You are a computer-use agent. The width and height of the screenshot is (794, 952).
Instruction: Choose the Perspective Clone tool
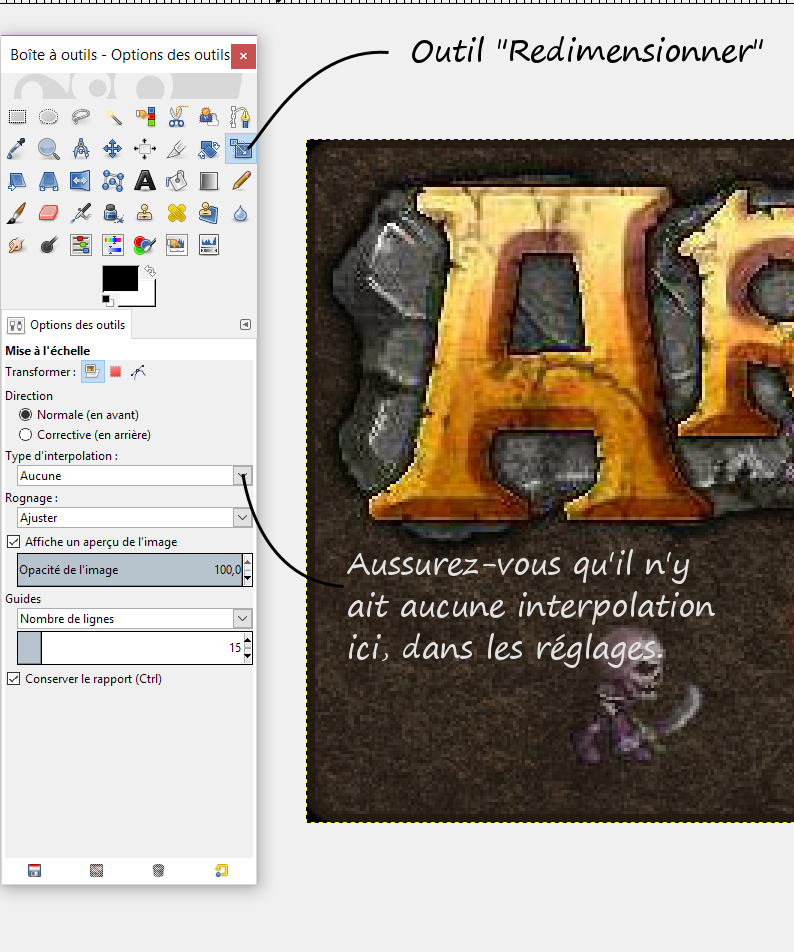click(x=209, y=213)
